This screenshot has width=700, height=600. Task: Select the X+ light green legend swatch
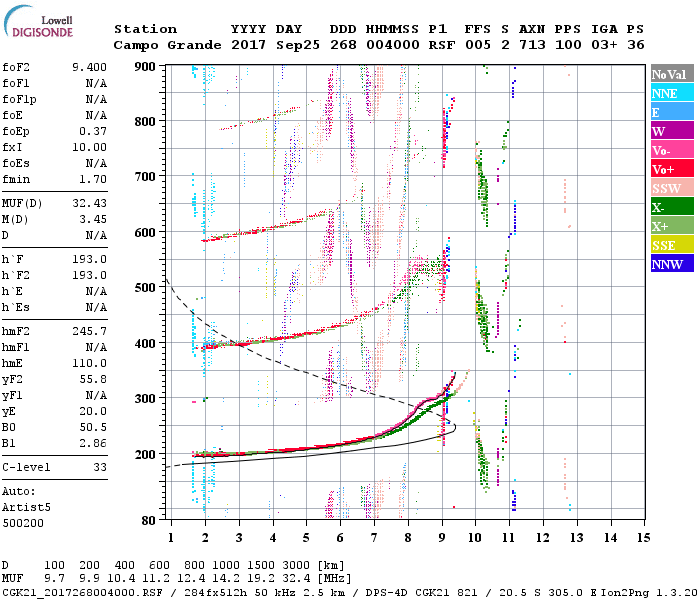tap(672, 225)
